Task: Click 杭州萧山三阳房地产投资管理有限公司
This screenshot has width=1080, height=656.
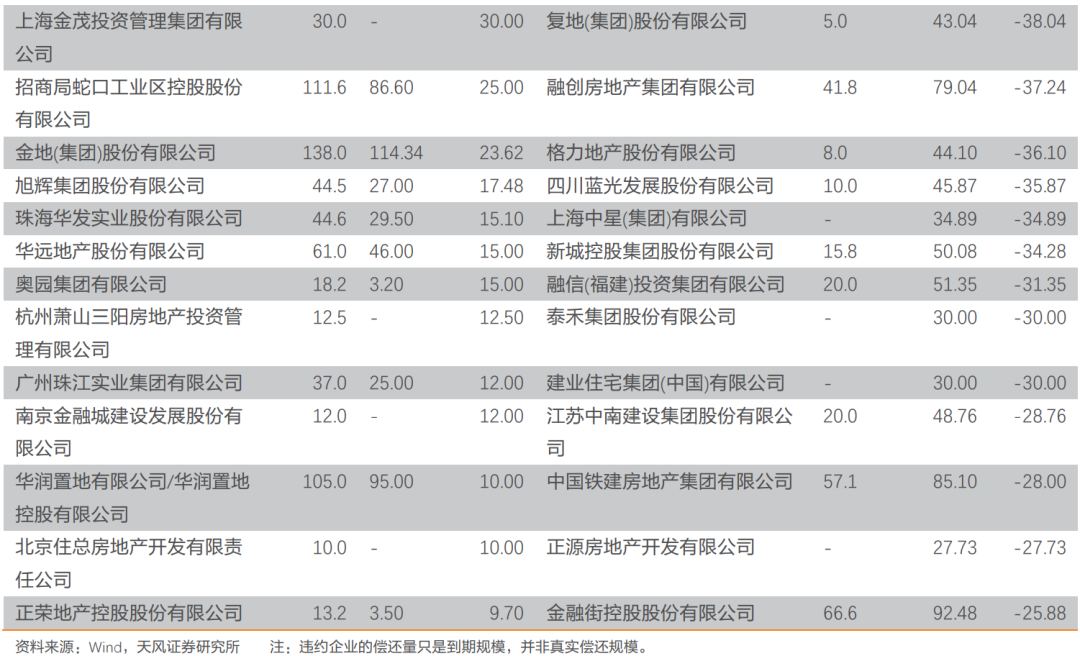Action: pos(129,334)
